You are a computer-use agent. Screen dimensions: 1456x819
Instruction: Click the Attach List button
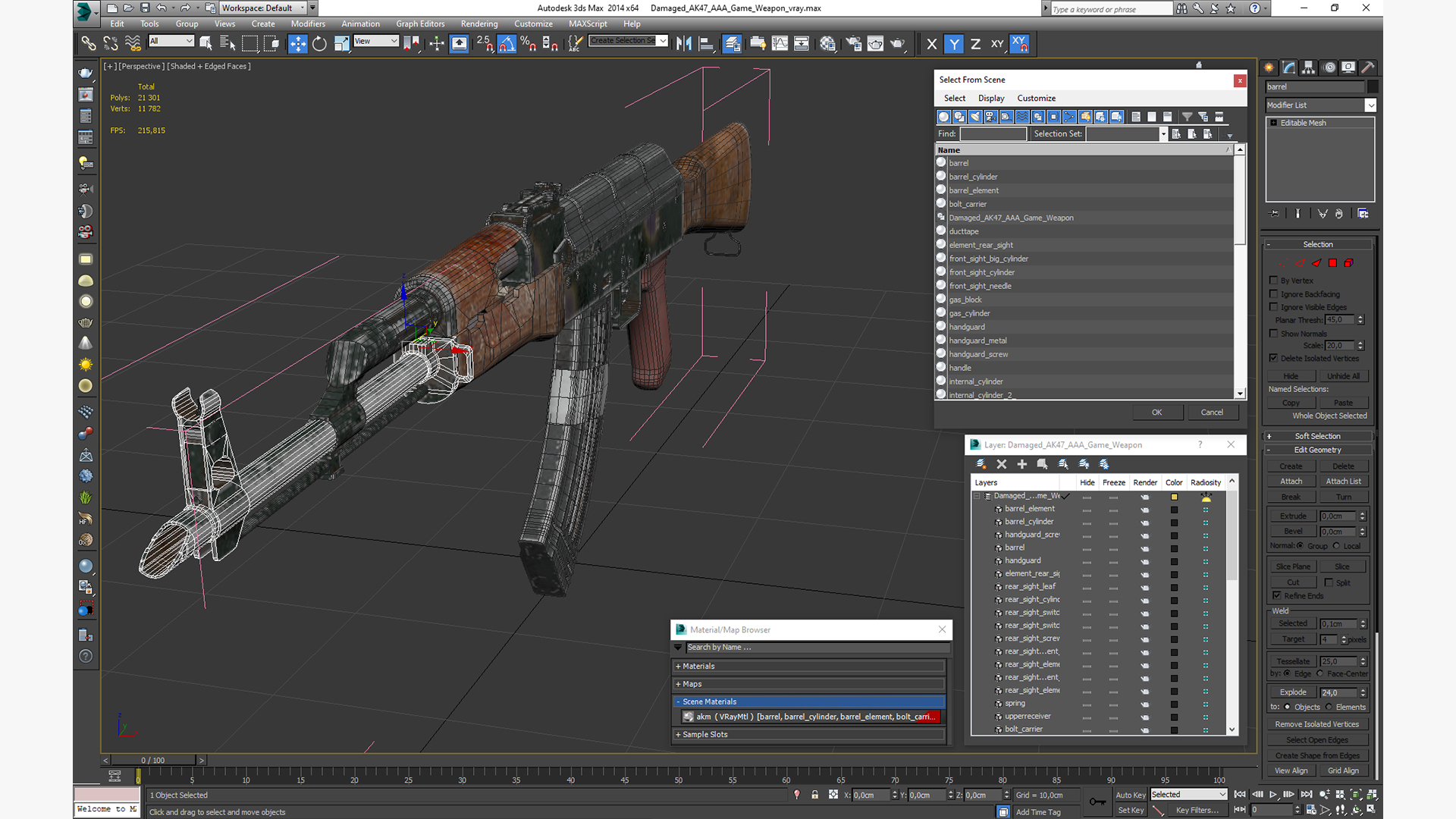click(x=1343, y=482)
